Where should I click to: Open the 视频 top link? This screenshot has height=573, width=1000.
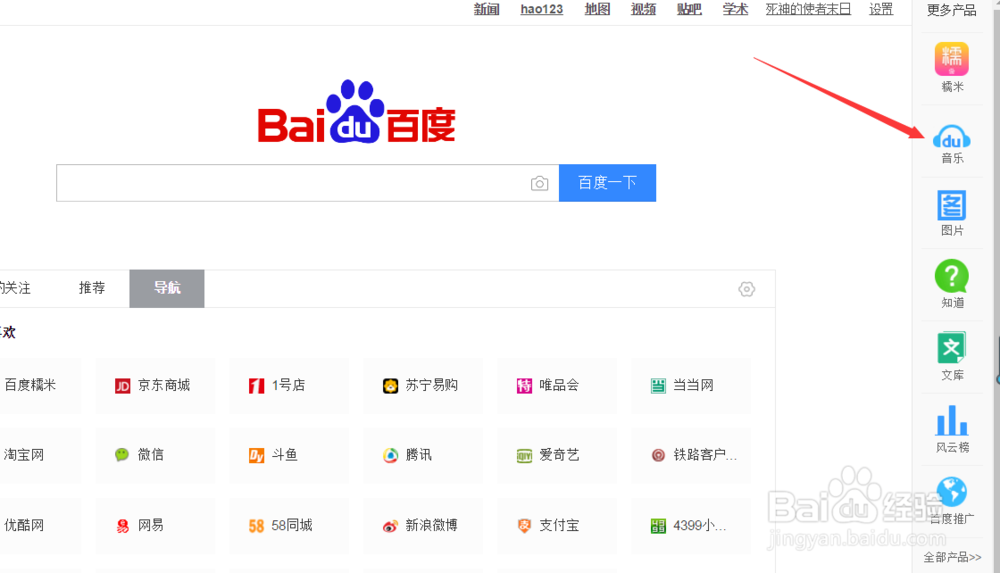pos(643,9)
